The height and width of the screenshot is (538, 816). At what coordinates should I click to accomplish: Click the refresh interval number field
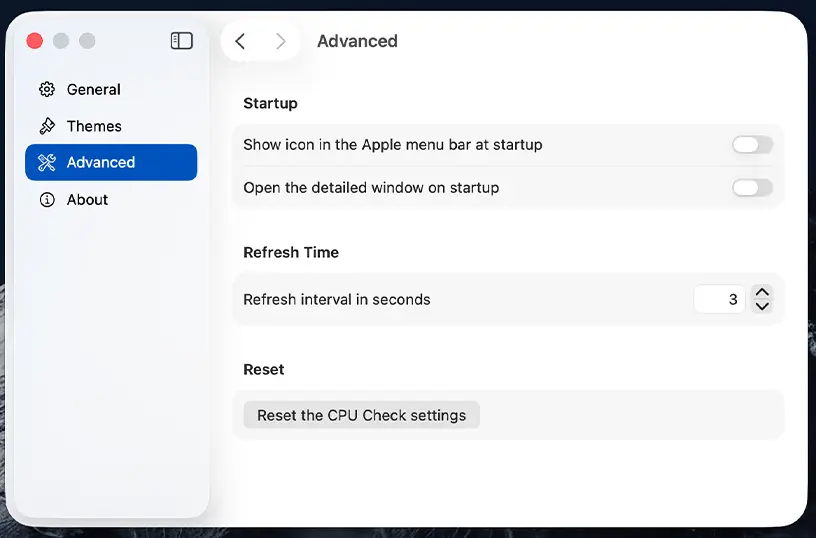720,299
